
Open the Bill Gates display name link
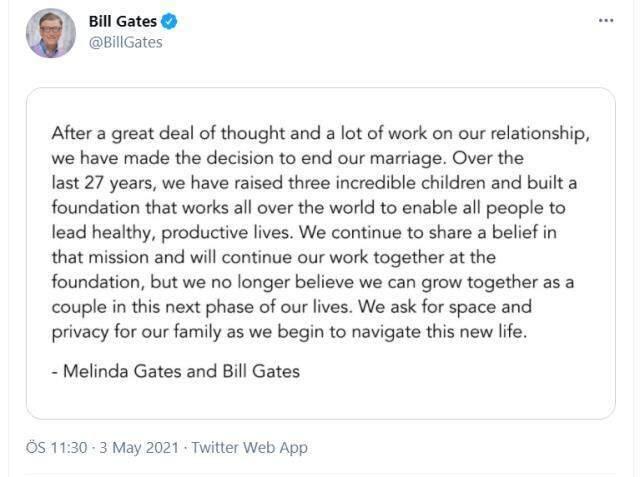122,21
